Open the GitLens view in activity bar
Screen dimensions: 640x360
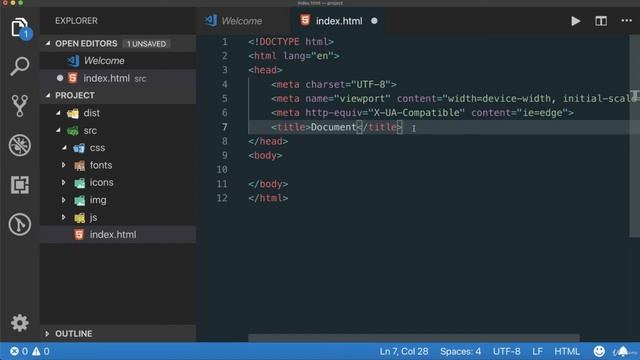(x=20, y=224)
